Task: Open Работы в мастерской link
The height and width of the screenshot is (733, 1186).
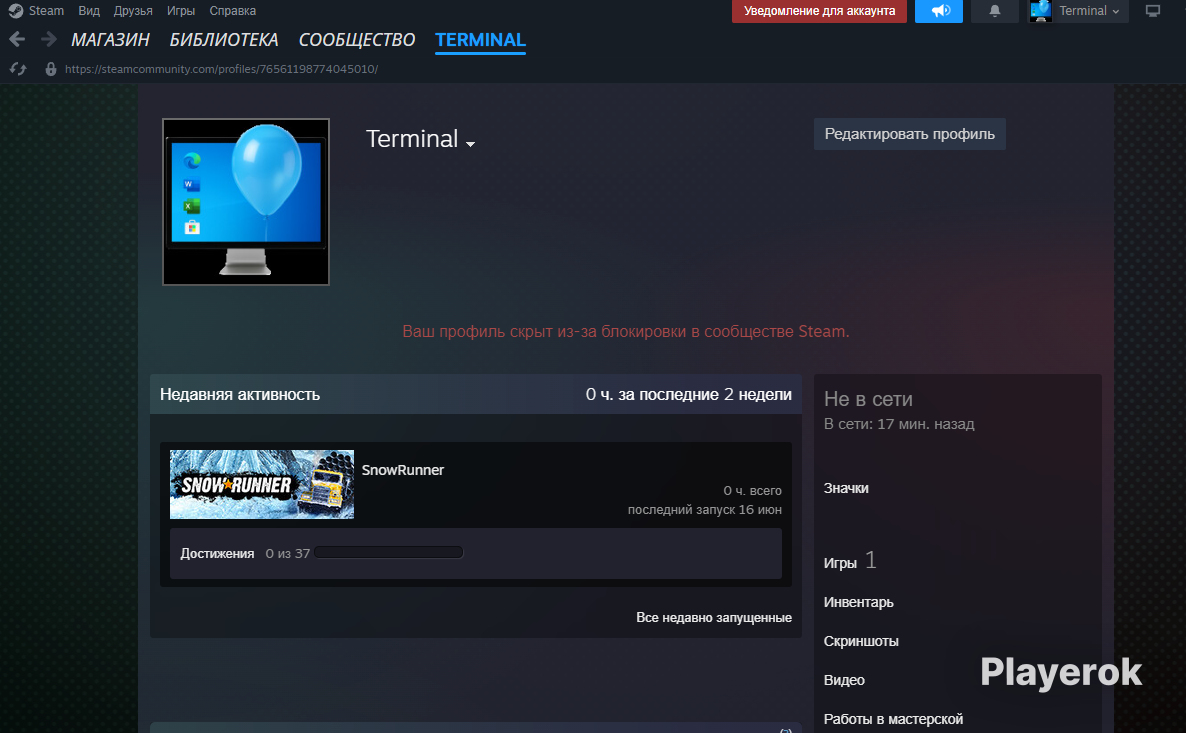Action: point(893,719)
